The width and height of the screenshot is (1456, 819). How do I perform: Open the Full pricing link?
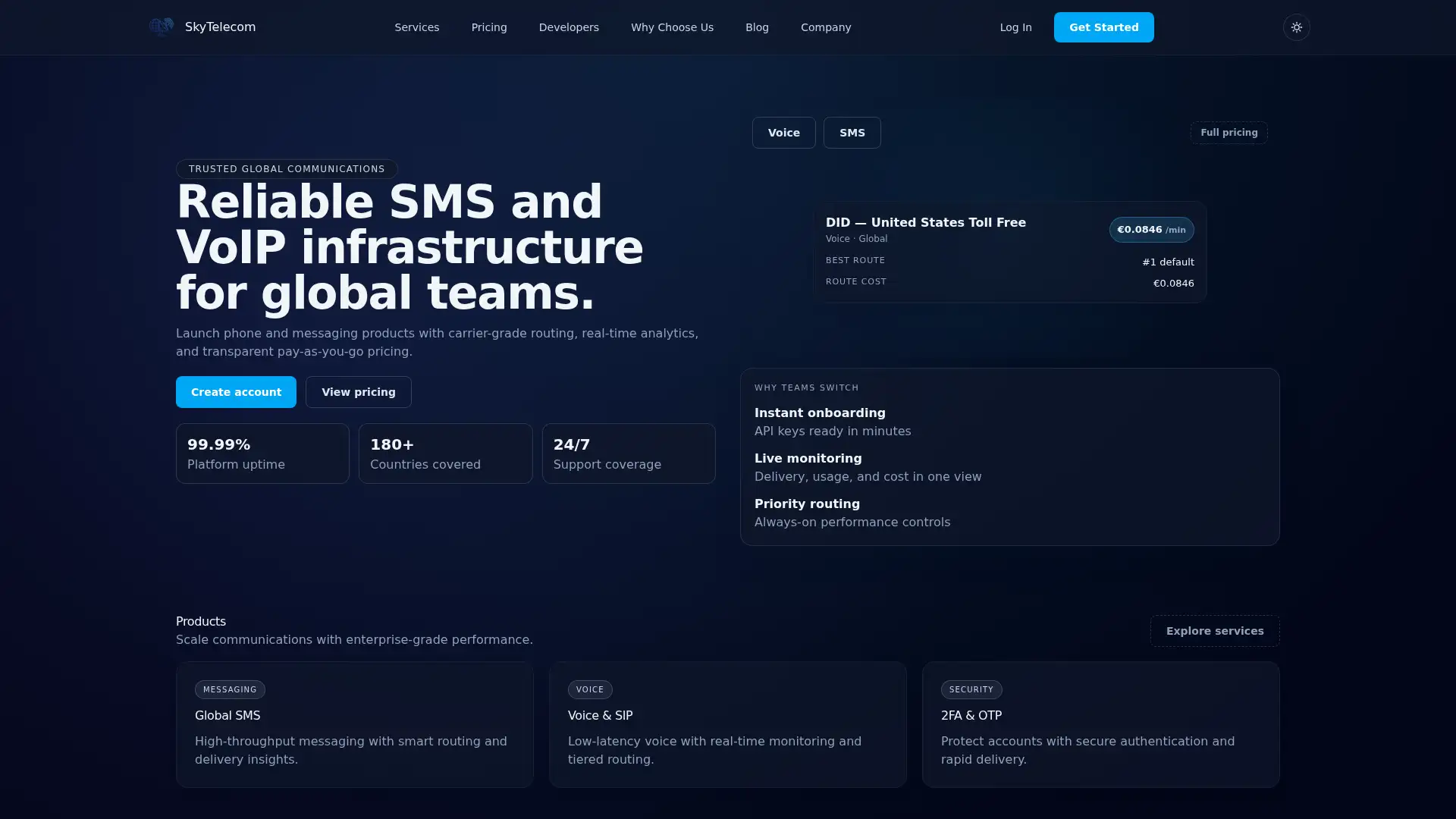click(1228, 132)
